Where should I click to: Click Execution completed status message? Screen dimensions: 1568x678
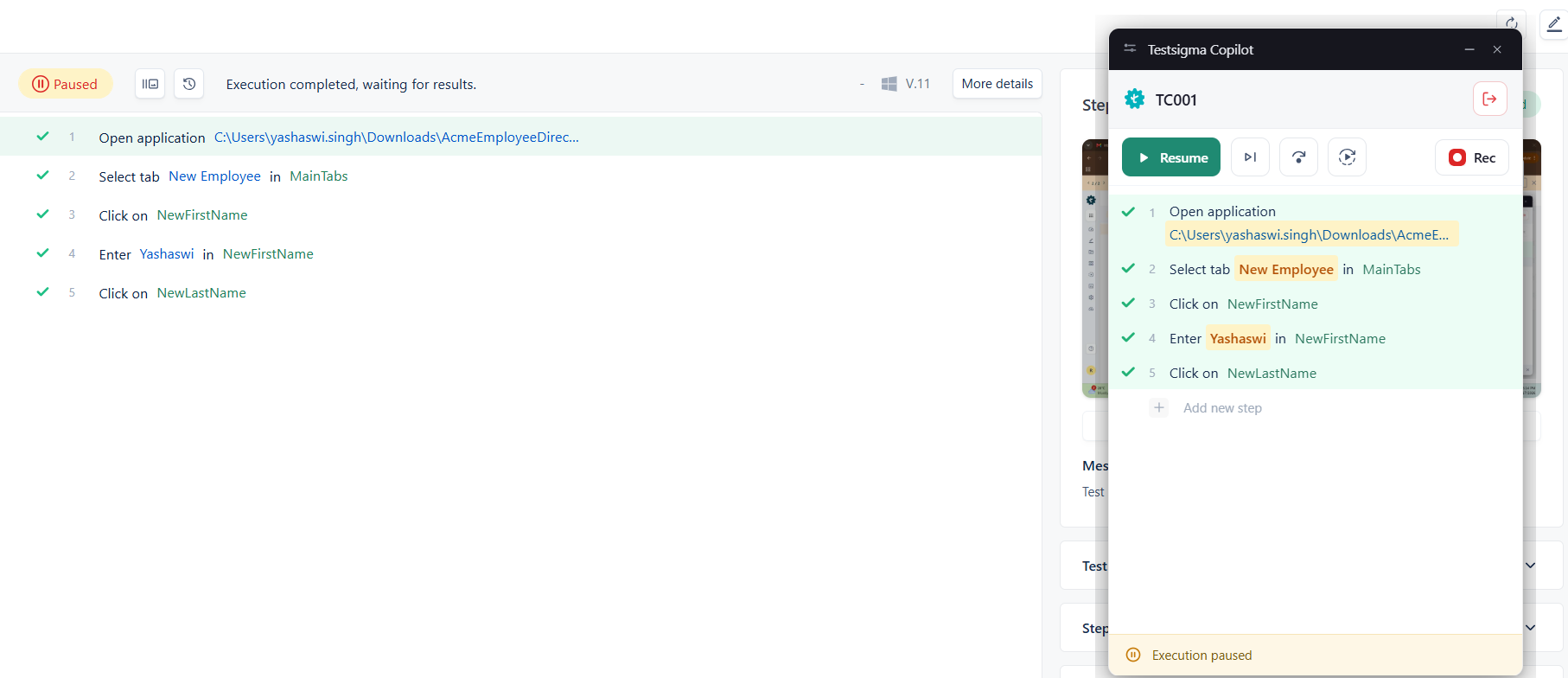[x=351, y=85]
